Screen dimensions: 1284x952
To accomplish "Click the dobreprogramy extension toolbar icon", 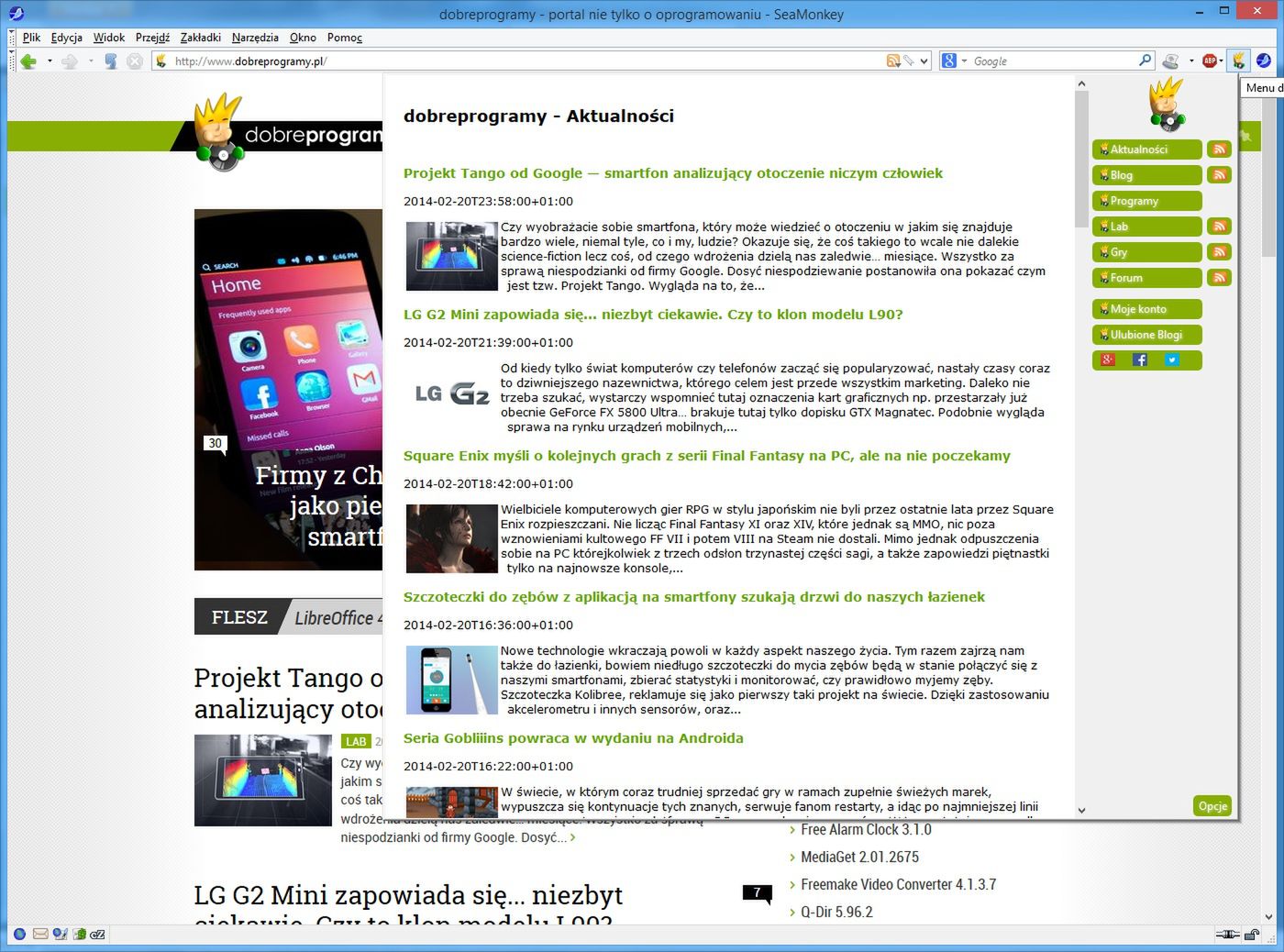I will (x=1239, y=61).
